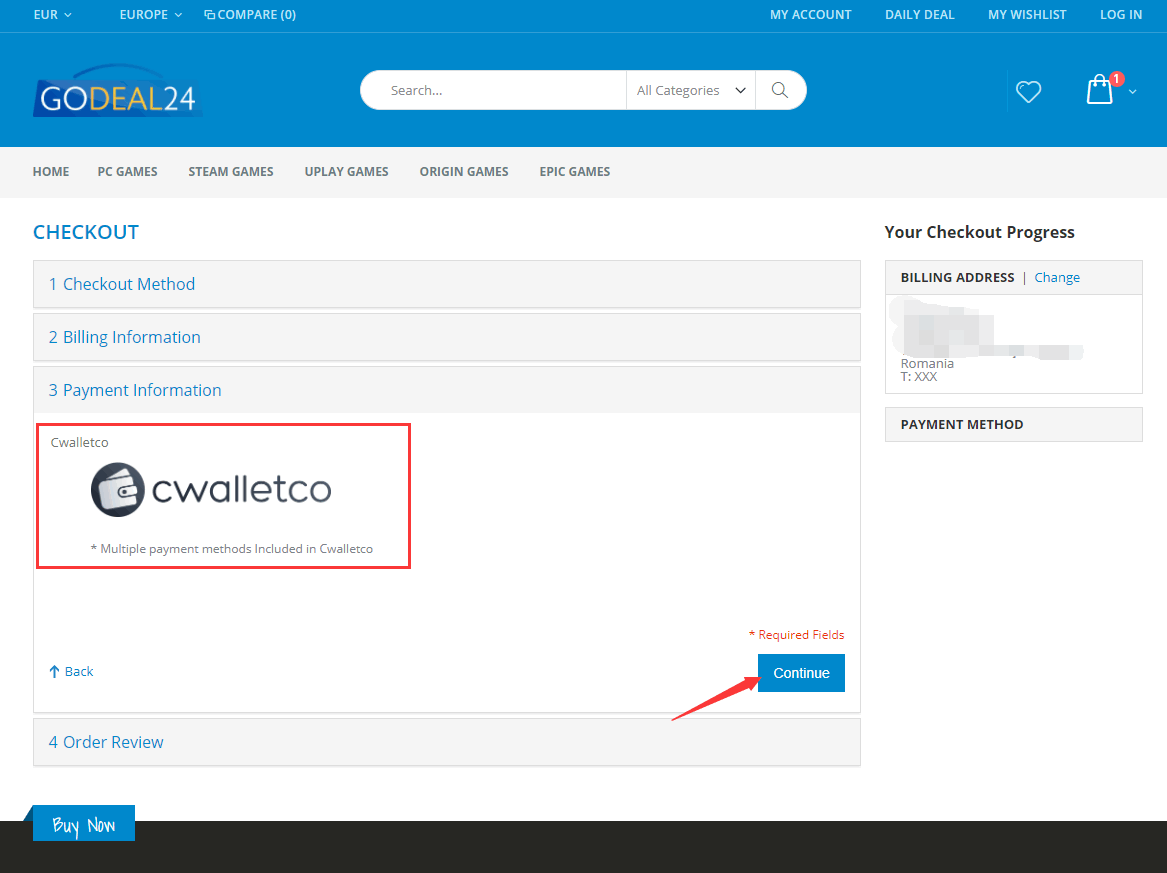This screenshot has width=1167, height=873.
Task: Open the wishlist heart icon
Action: (1029, 92)
